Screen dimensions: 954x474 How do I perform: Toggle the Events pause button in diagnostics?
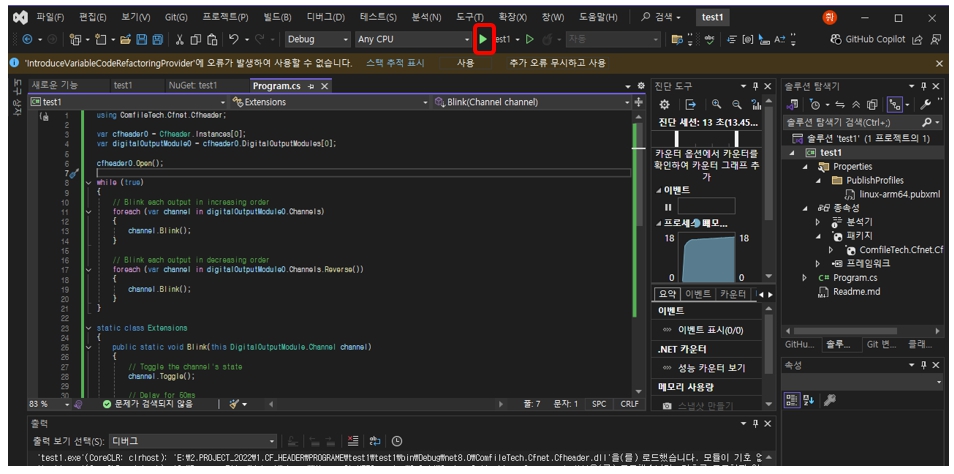[x=668, y=206]
